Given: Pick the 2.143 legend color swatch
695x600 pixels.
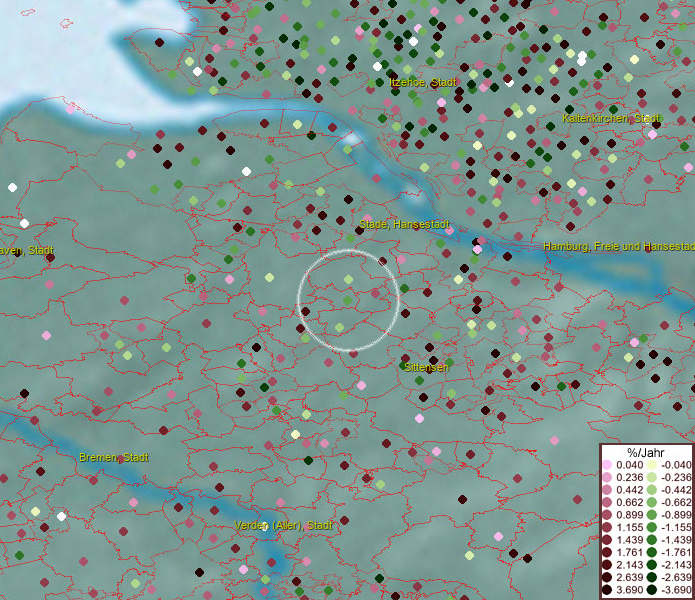Looking at the screenshot, I should pos(607,565).
